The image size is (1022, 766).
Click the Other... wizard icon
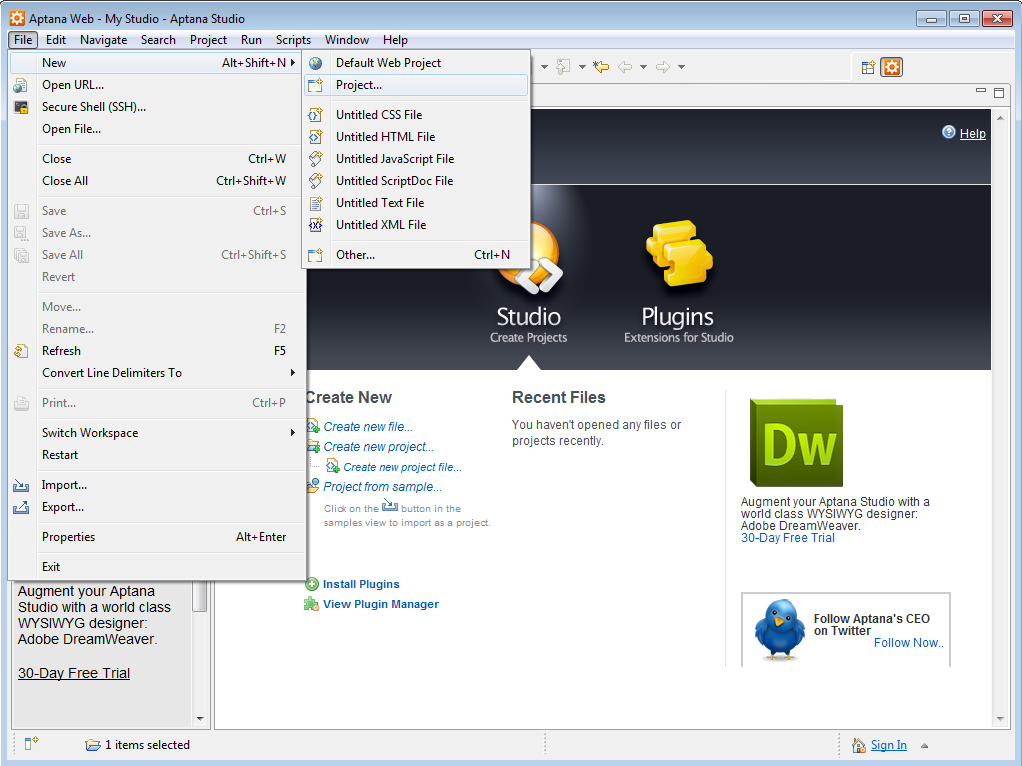315,255
